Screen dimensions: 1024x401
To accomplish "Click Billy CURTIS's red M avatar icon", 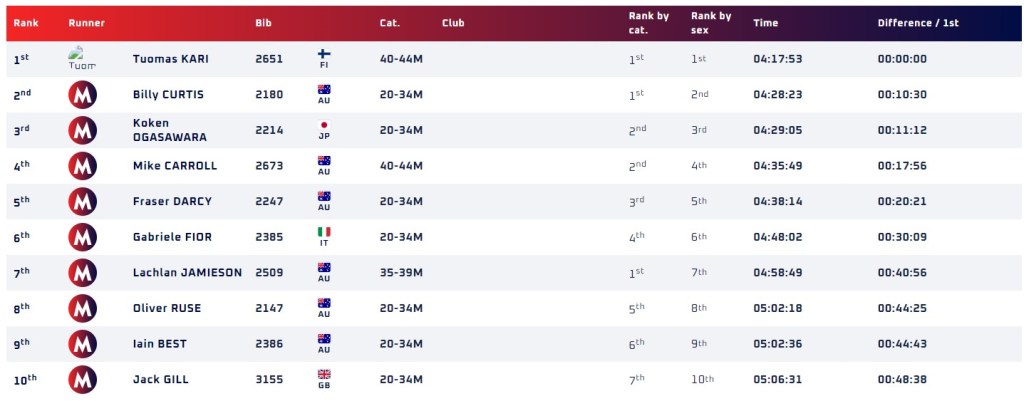I will coord(82,95).
